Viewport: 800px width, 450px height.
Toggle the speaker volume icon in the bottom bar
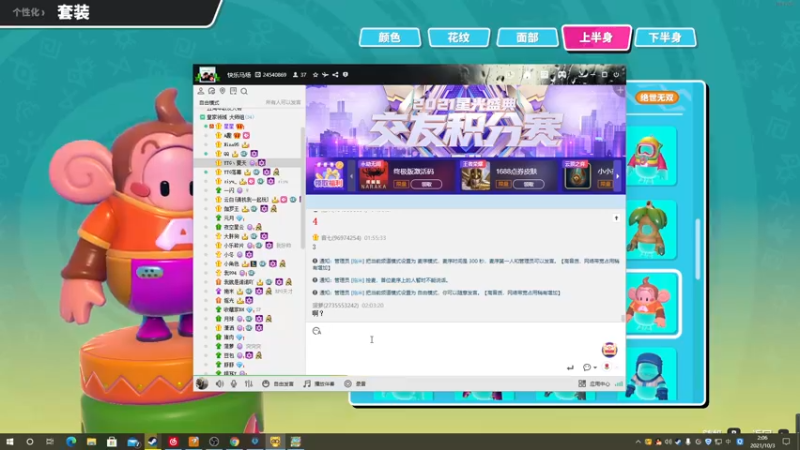[219, 384]
